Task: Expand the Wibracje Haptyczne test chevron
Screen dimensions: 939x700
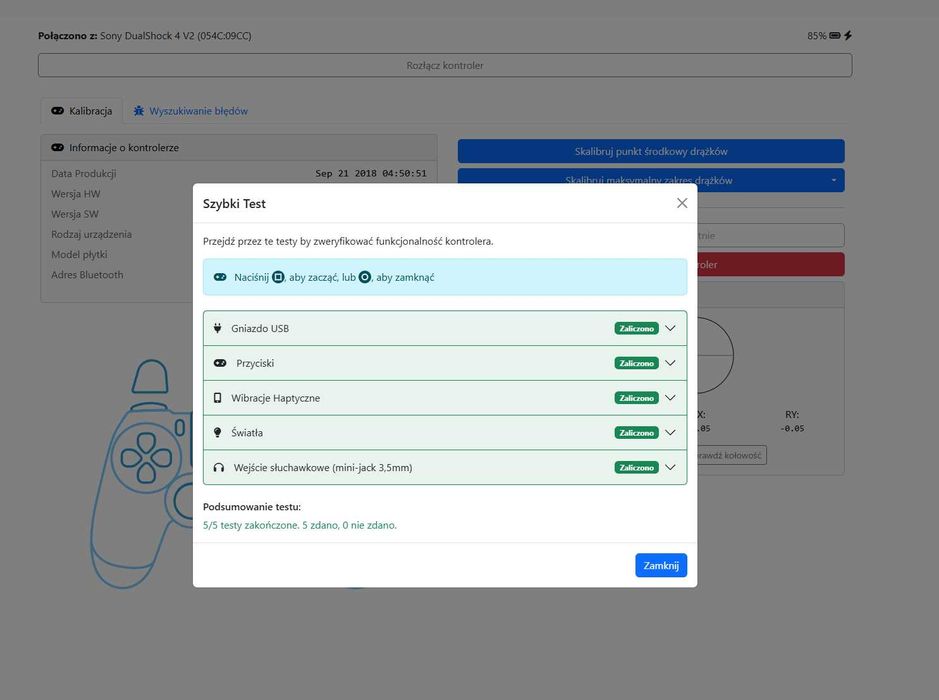Action: (x=670, y=398)
